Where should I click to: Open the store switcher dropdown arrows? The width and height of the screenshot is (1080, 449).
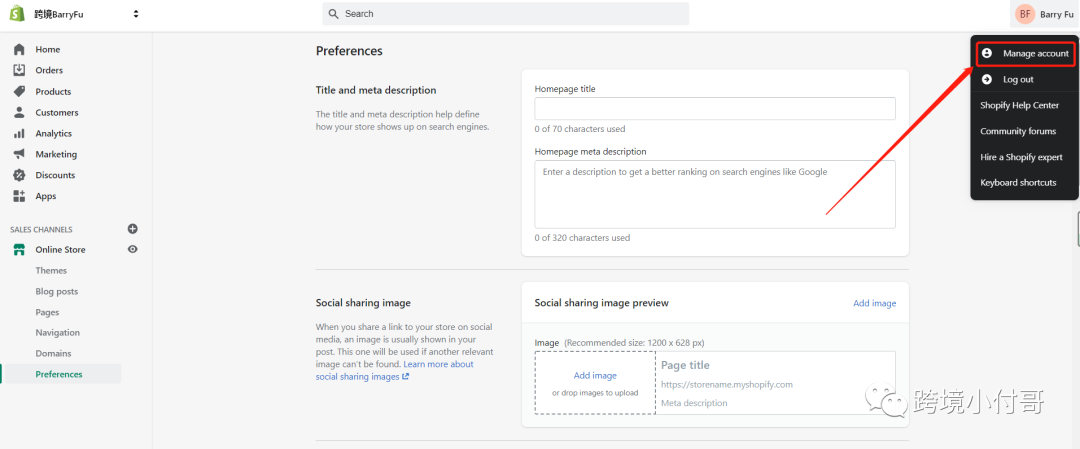(136, 14)
